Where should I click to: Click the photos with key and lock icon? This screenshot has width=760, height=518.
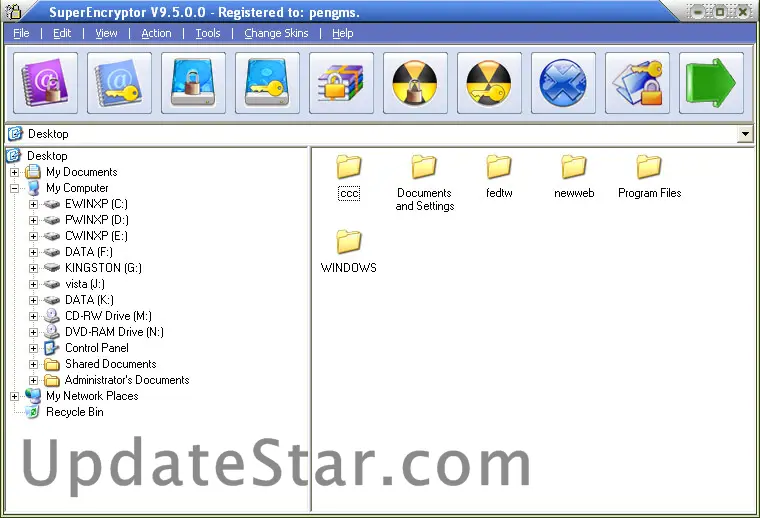point(637,83)
